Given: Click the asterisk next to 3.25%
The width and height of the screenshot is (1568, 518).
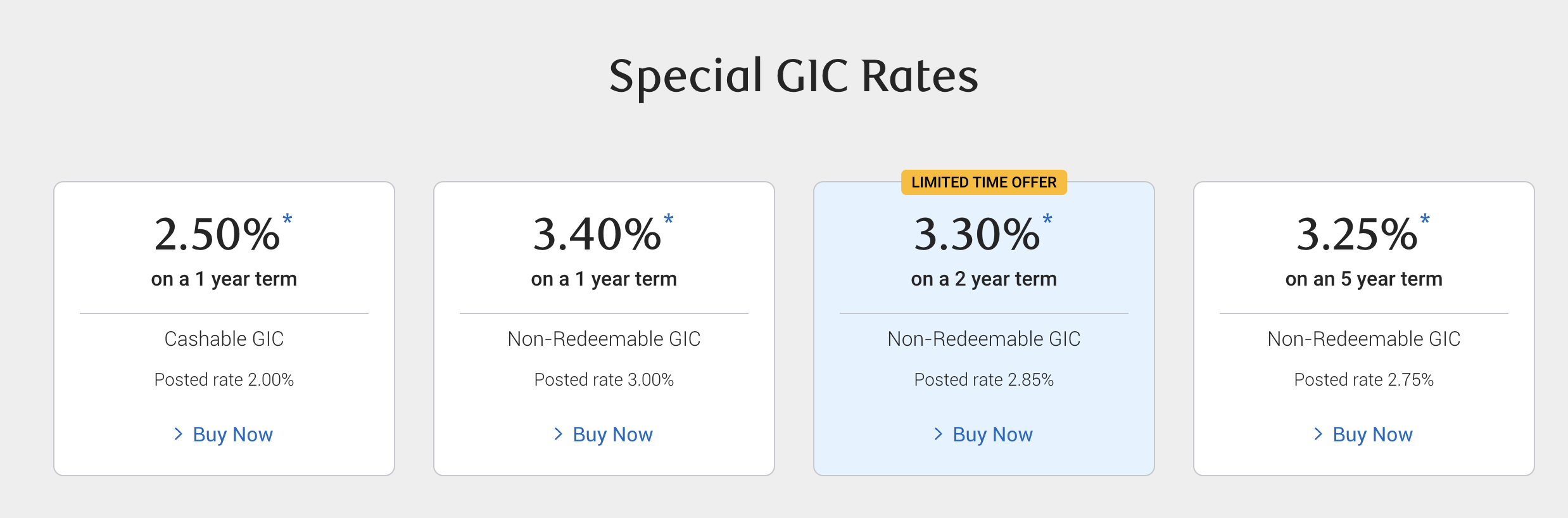Looking at the screenshot, I should point(1425,220).
